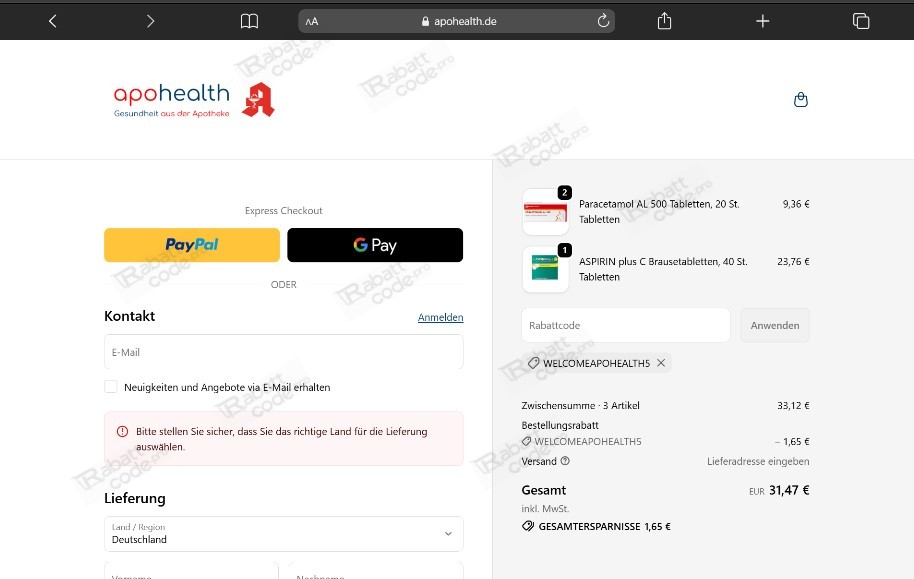The width and height of the screenshot is (914, 579).
Task: Click the Paracetamol price 9,36 €
Action: click(x=796, y=204)
